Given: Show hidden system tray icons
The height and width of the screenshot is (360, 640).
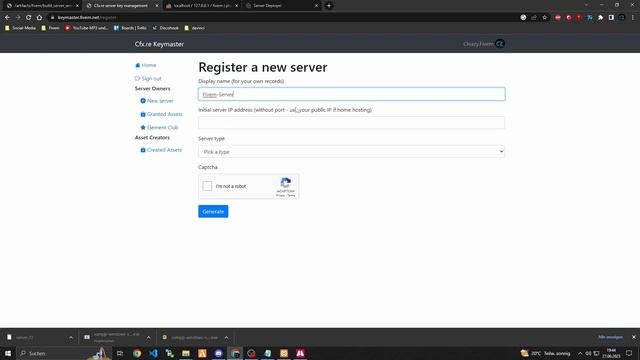Looking at the screenshot, I should click(580, 353).
